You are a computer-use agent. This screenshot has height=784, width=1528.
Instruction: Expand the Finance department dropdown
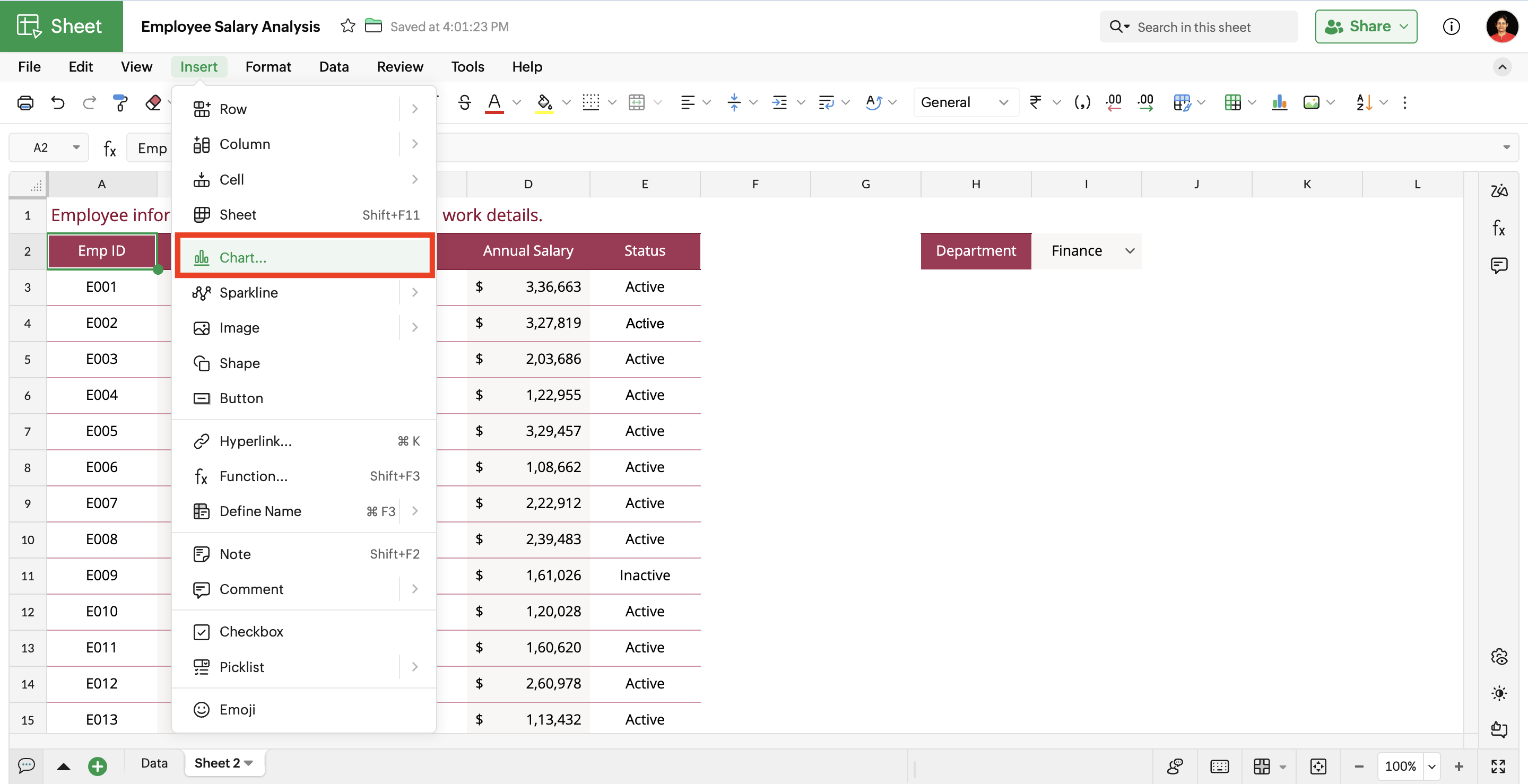(x=1130, y=251)
